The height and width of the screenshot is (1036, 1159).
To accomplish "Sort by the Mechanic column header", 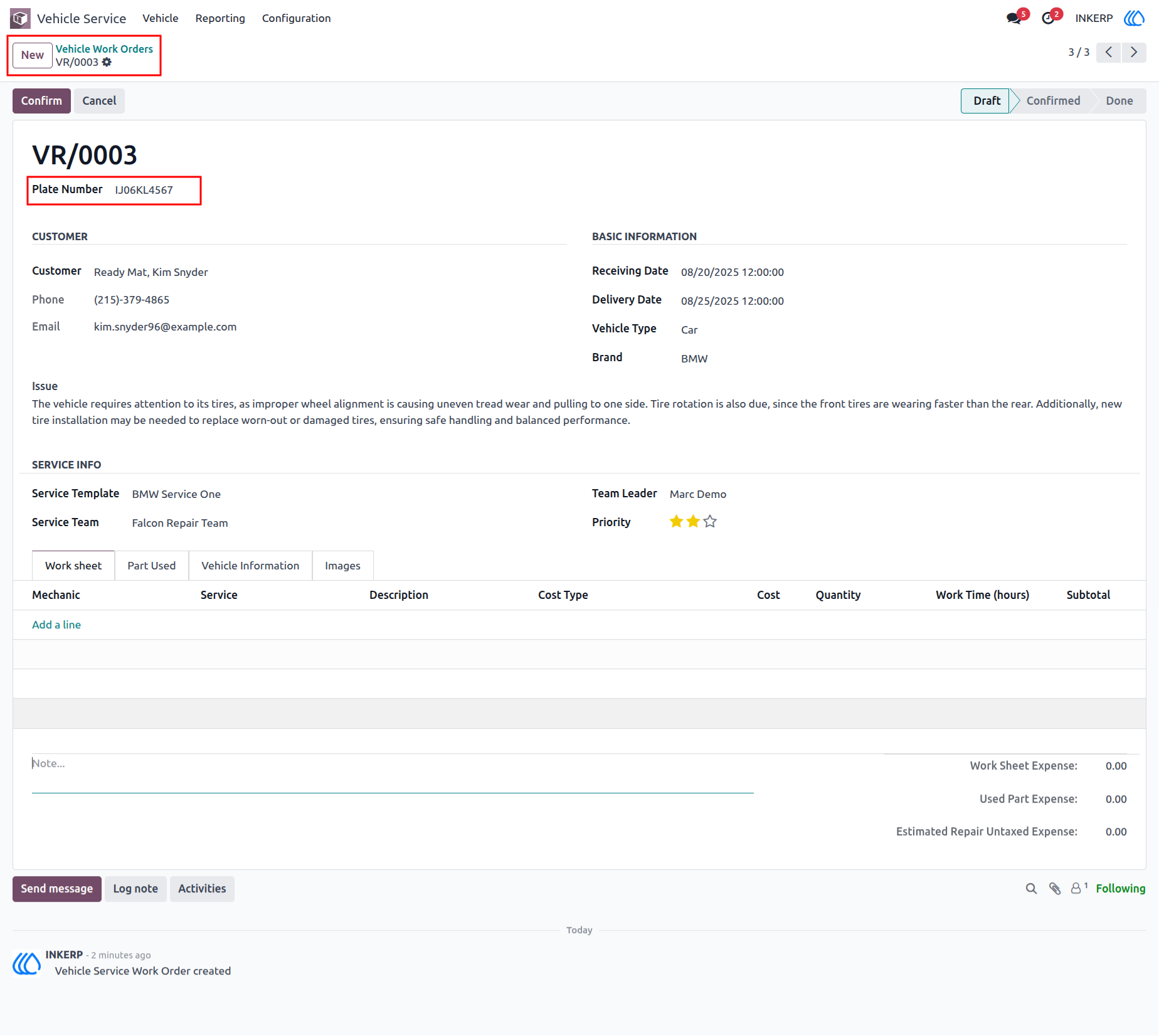I will coord(56,595).
